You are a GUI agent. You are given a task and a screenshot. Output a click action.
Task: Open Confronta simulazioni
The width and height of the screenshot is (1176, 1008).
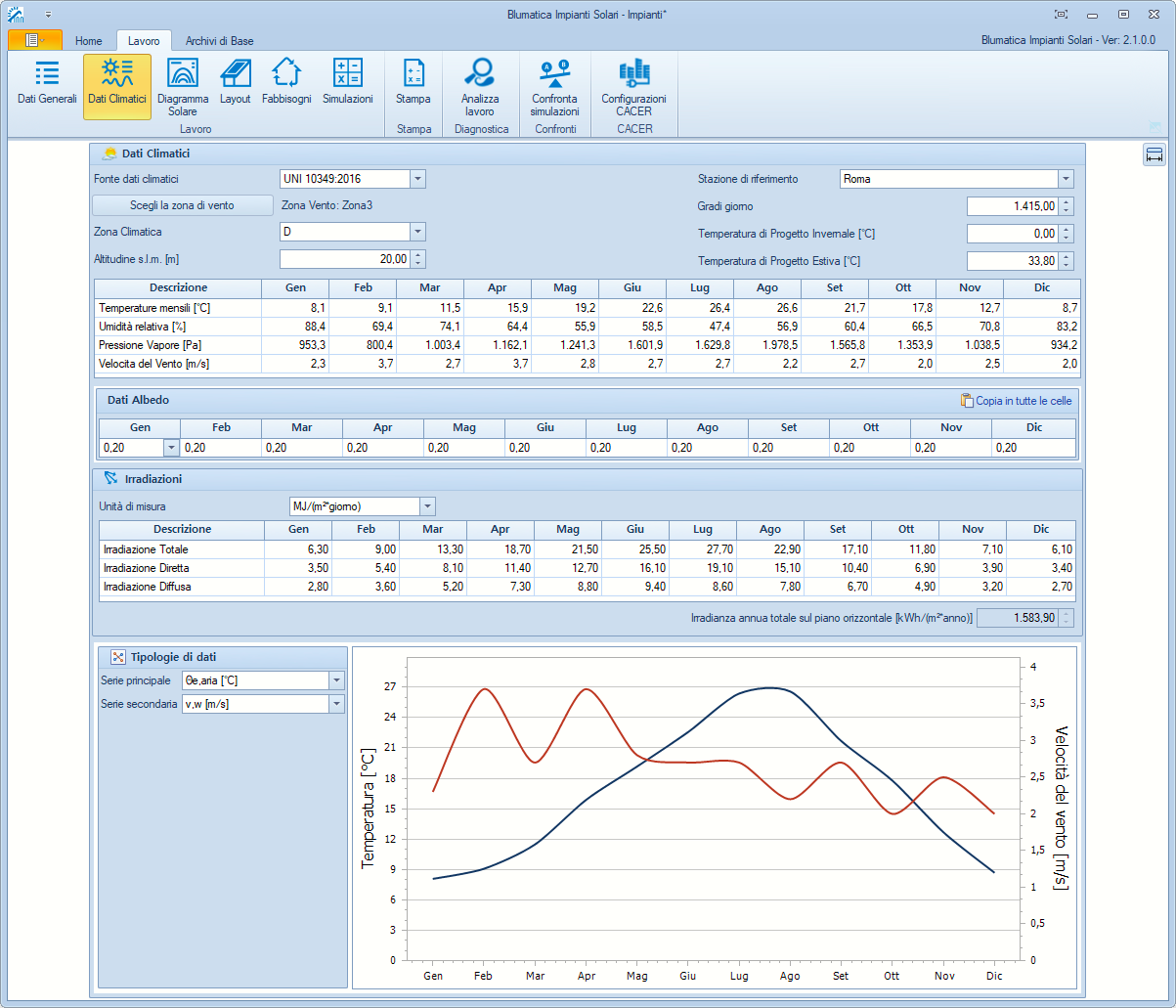(x=554, y=86)
